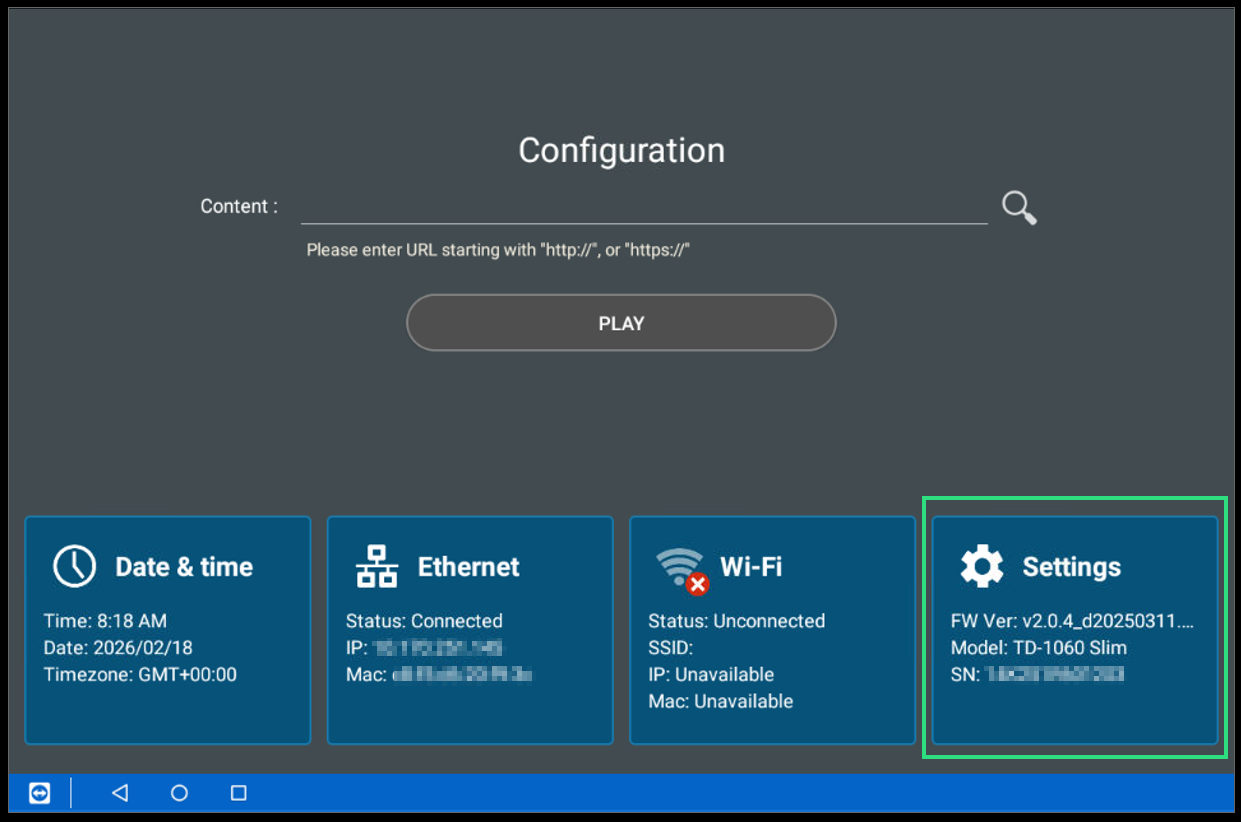Click the clock icon in Date & time
The height and width of the screenshot is (822, 1241).
[74, 566]
